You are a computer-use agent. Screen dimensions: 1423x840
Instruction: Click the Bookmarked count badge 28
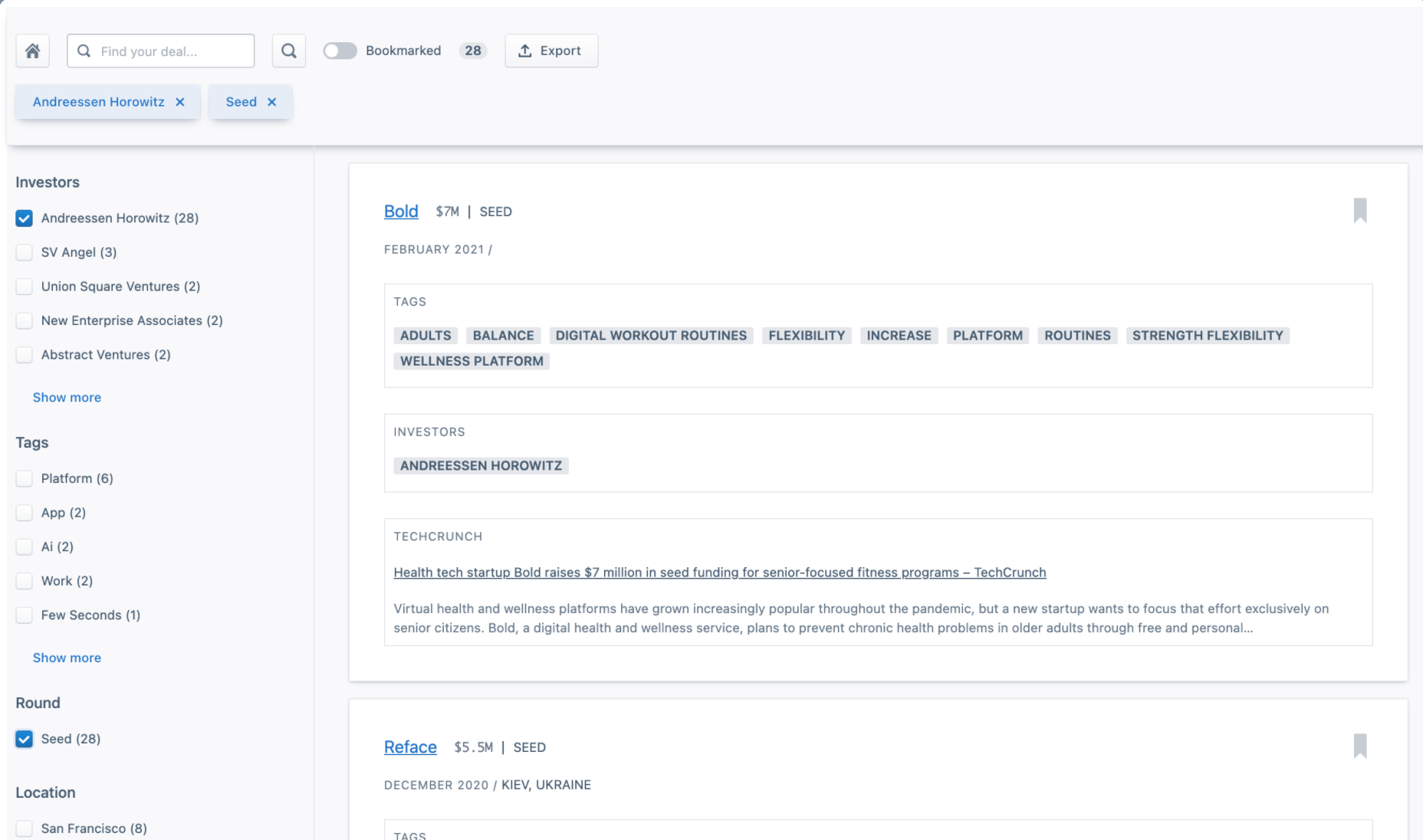click(473, 51)
